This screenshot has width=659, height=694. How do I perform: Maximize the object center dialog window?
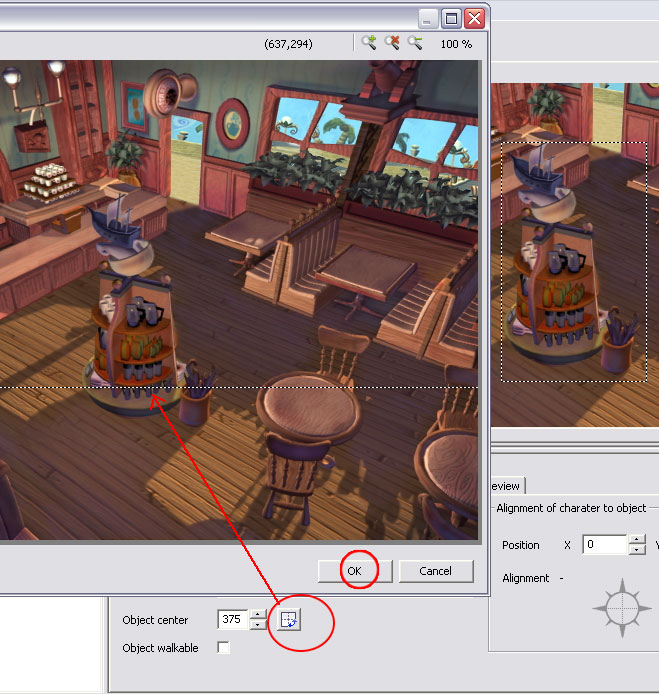point(451,19)
